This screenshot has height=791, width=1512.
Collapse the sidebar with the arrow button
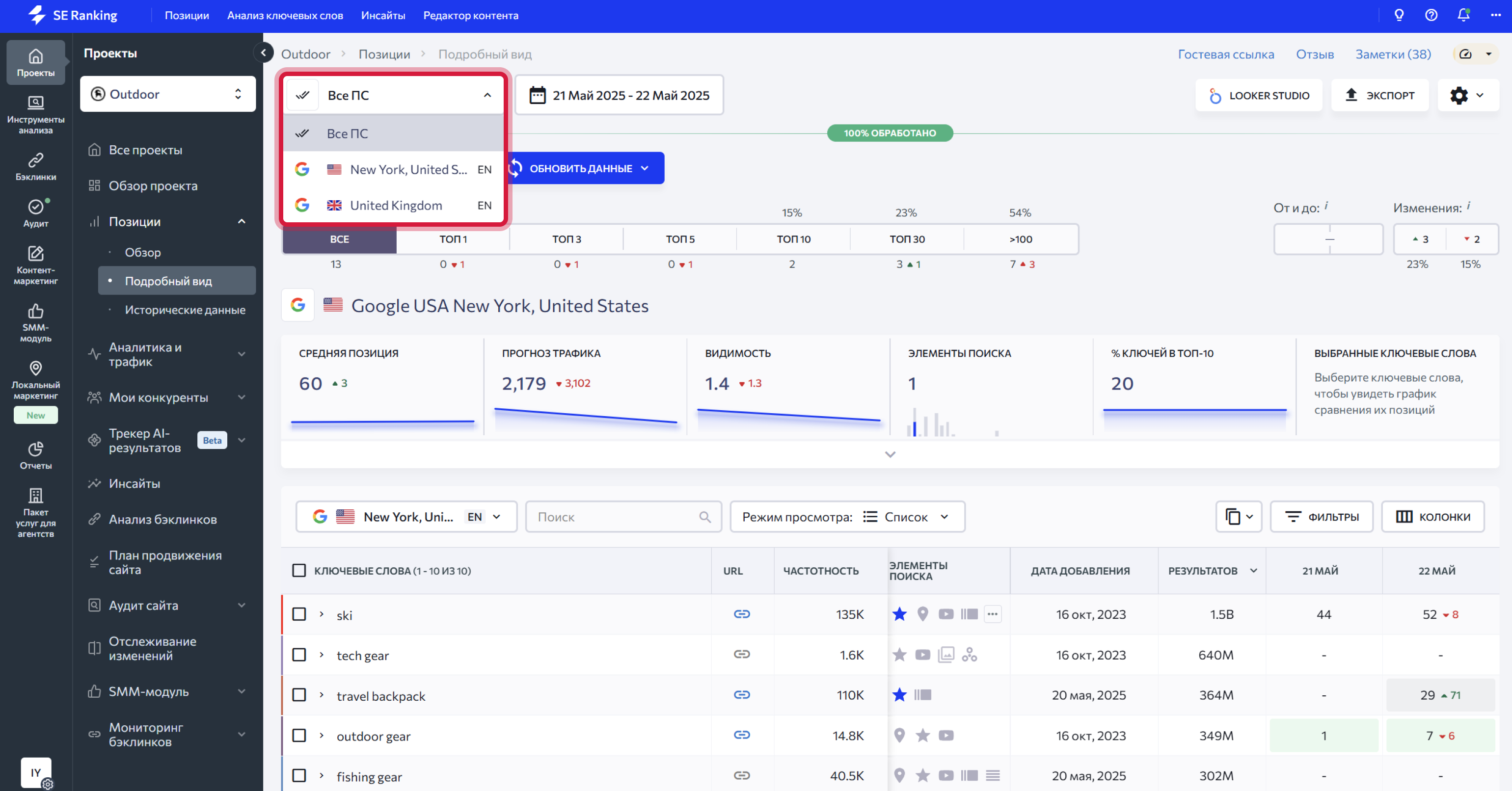tap(264, 53)
